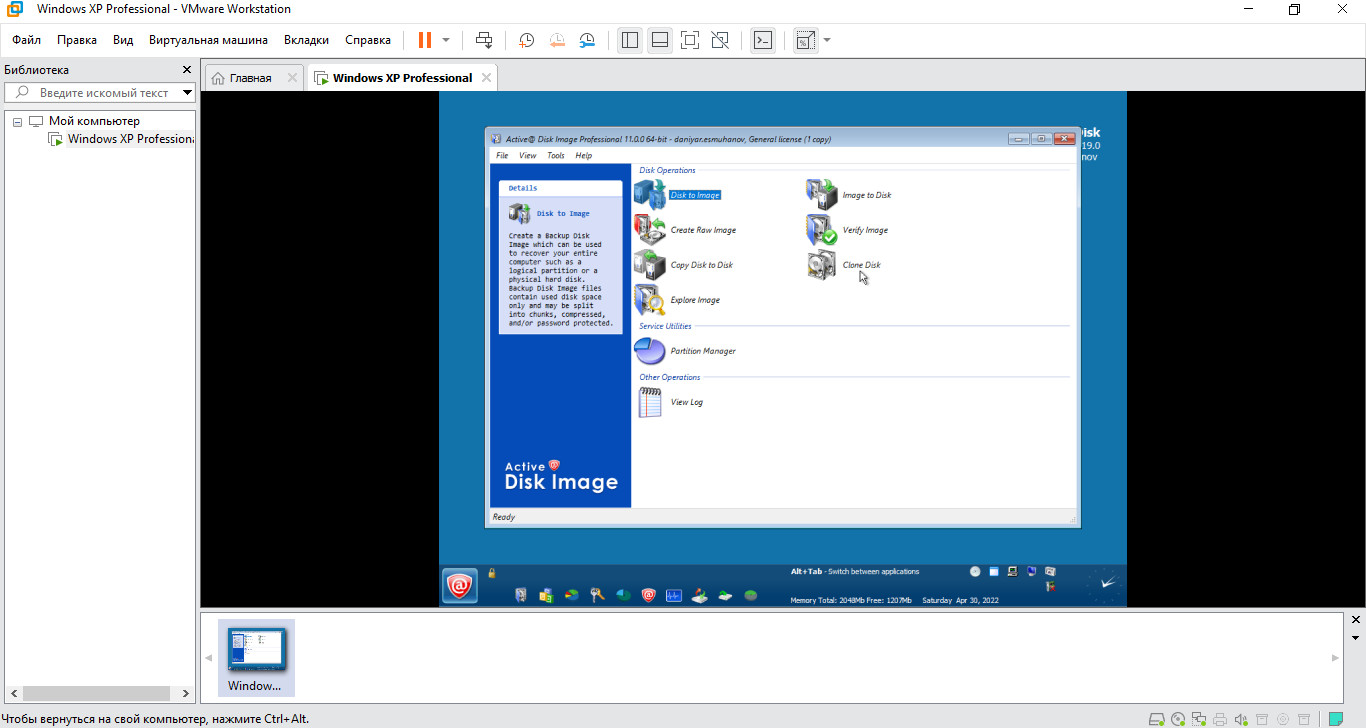Launch Copy Disk to Disk
Screen dimensions: 1366x728
coord(684,265)
